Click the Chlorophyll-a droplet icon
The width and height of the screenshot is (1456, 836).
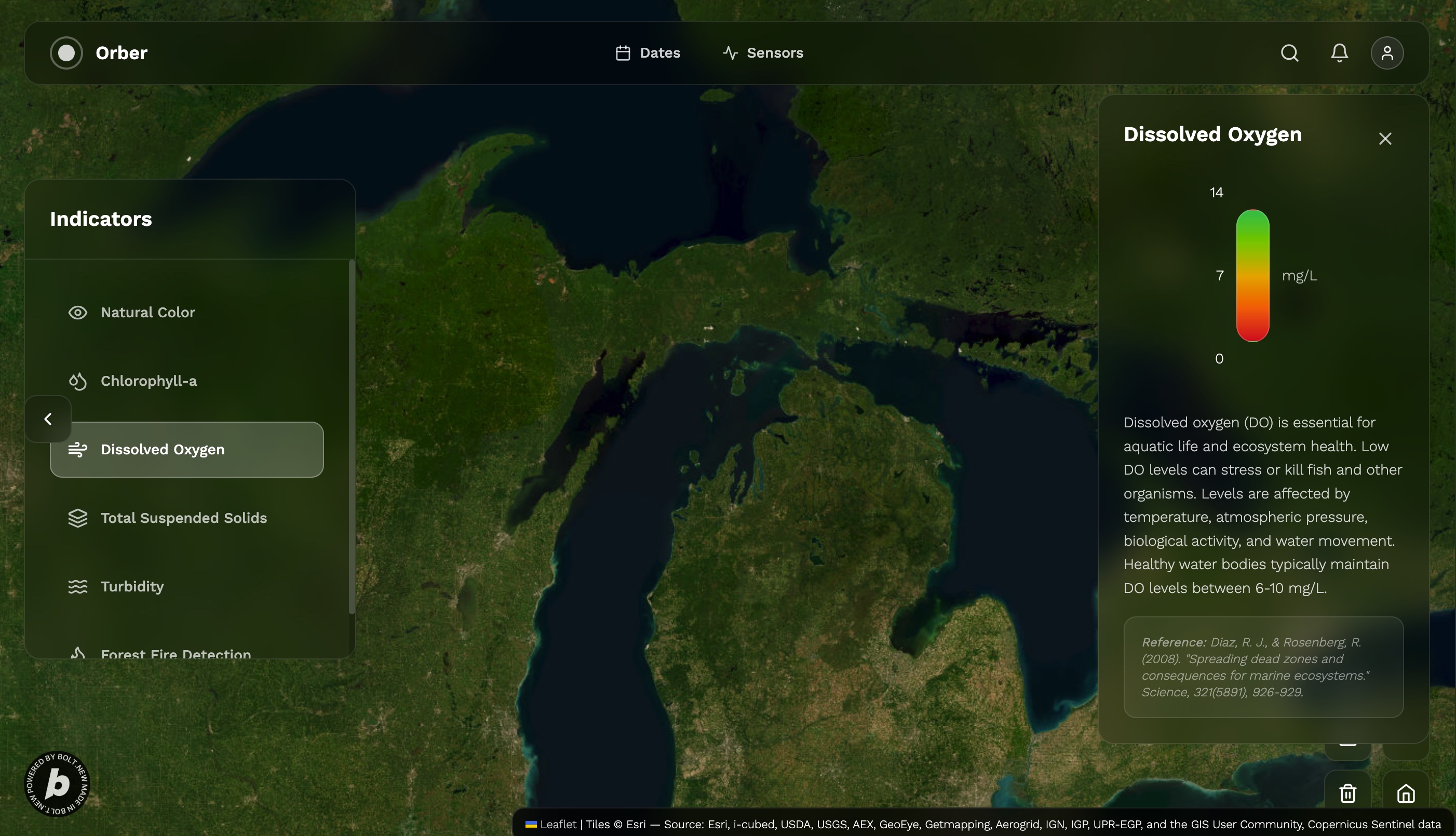[x=77, y=381]
